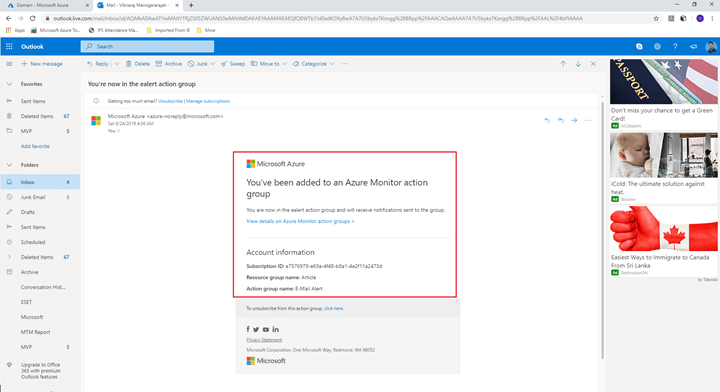
Task: Go back in the browser
Action: [8, 18]
